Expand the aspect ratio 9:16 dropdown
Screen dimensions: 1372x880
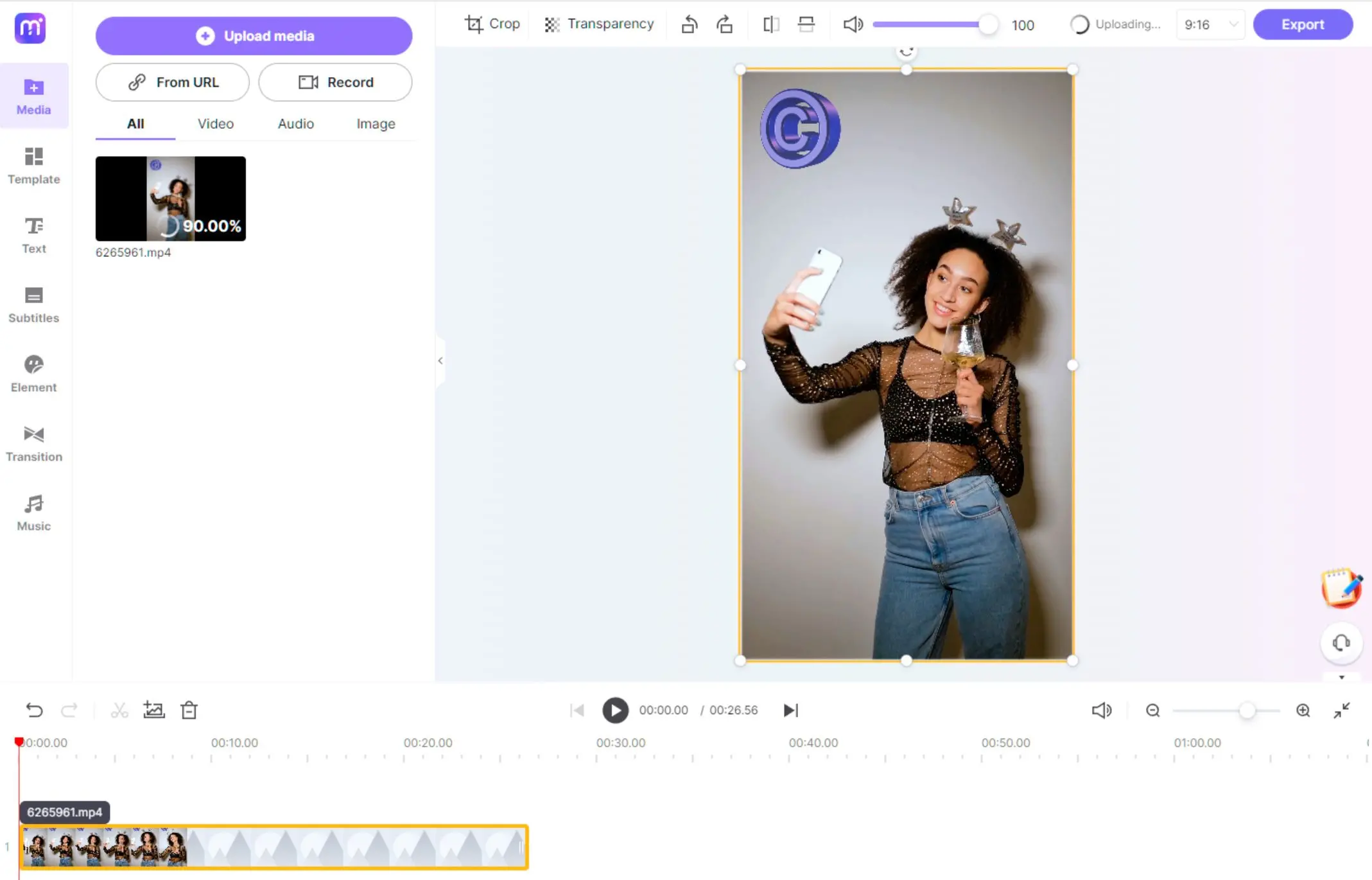[x=1233, y=24]
